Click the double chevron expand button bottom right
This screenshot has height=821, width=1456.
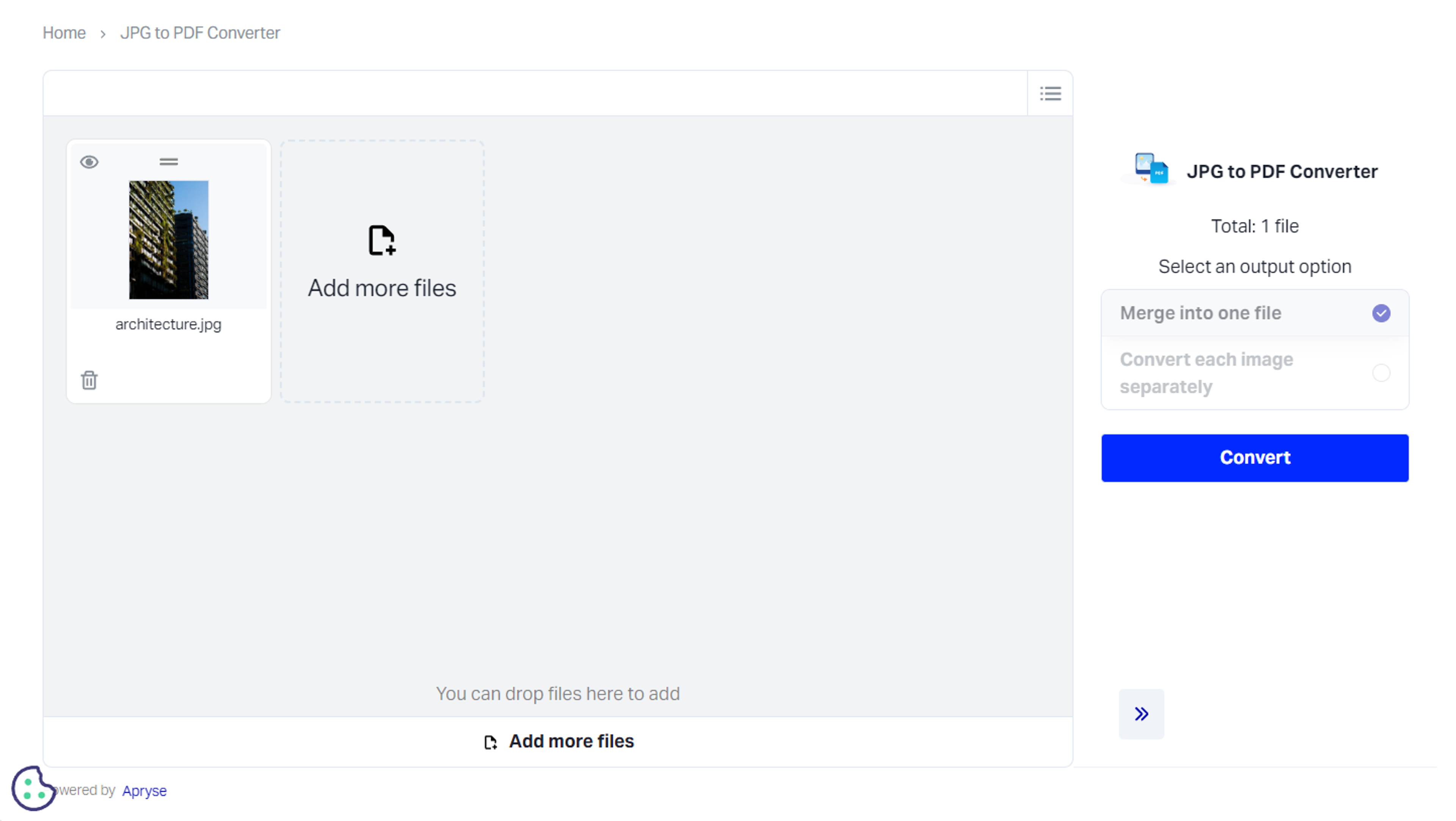1140,713
